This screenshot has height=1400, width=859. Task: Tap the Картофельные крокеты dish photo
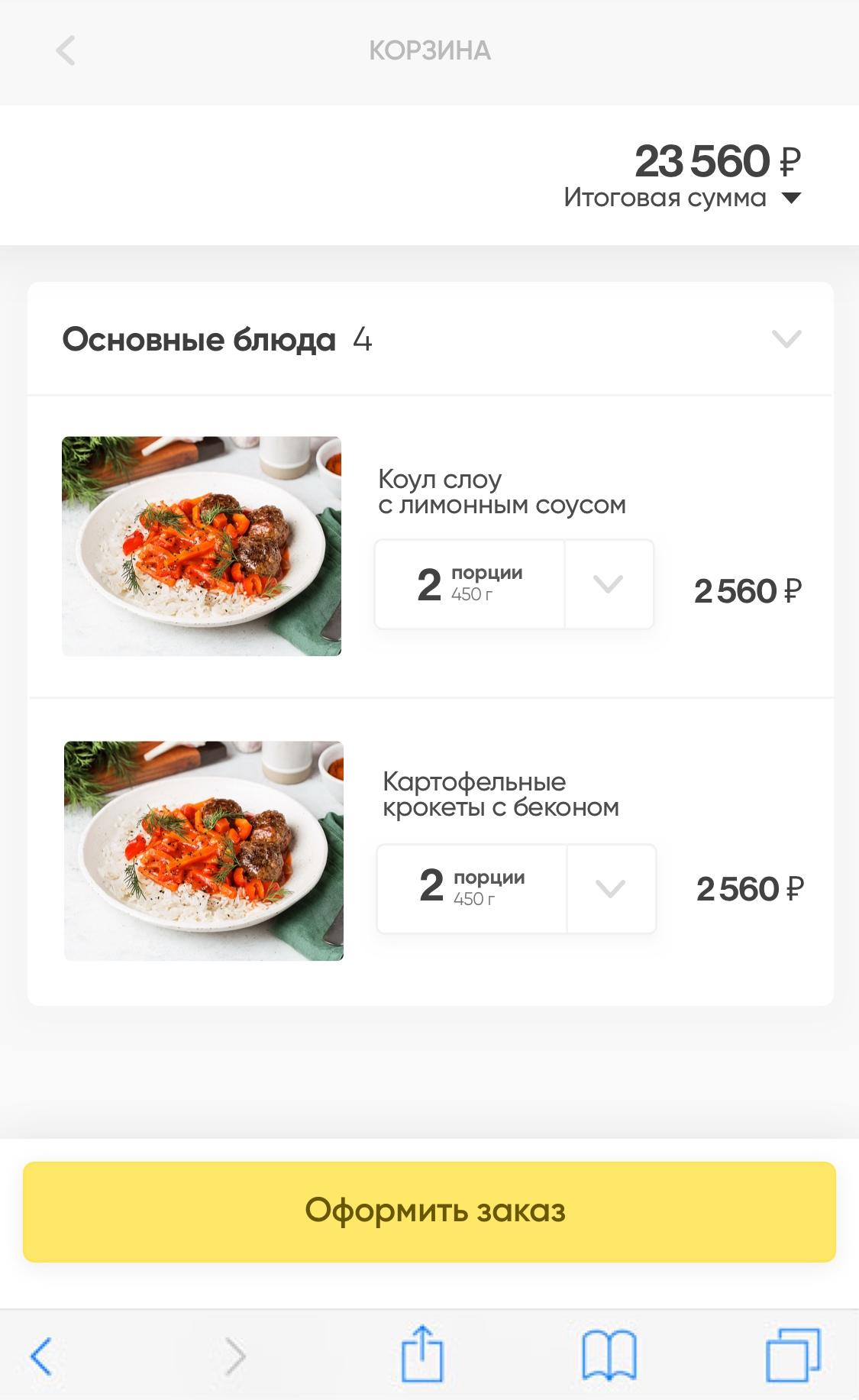(204, 850)
